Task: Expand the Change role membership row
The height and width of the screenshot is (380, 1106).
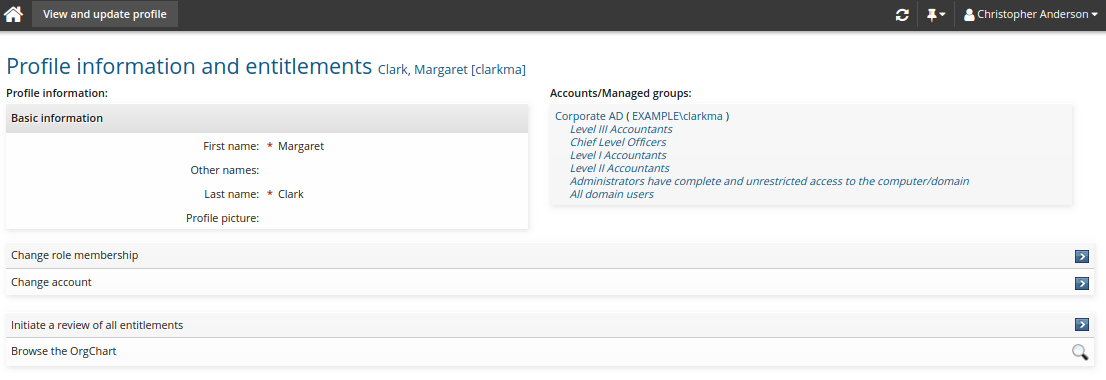Action: pyautogui.click(x=550, y=255)
